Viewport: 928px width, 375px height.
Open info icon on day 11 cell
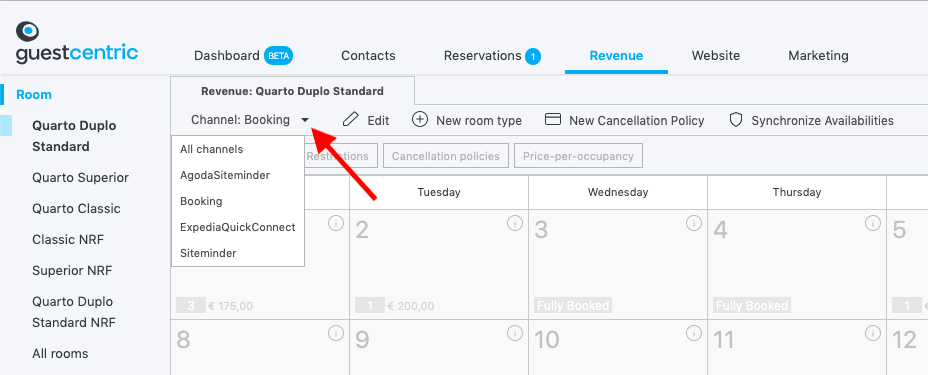click(873, 333)
